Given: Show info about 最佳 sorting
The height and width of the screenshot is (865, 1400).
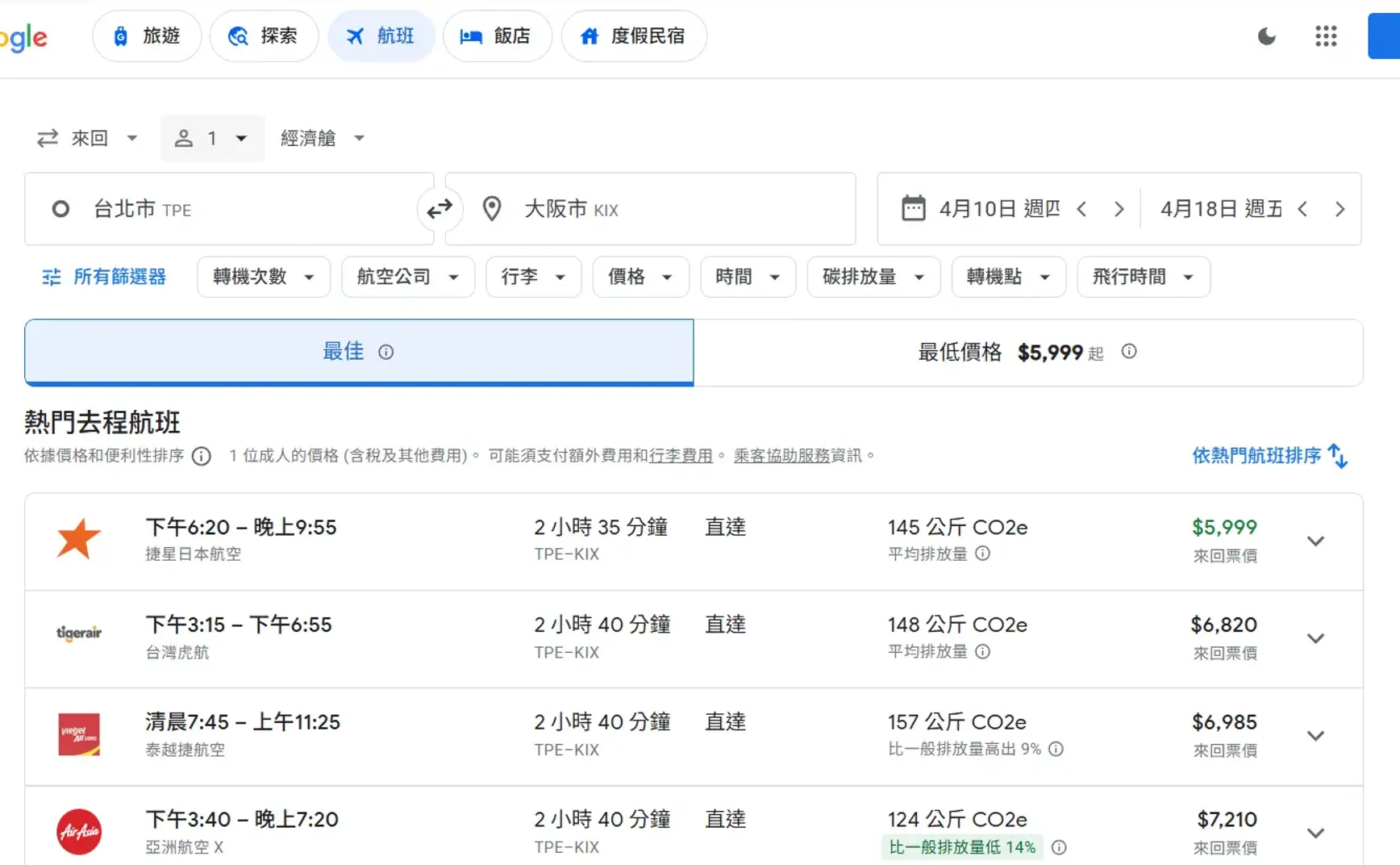Looking at the screenshot, I should (x=386, y=352).
